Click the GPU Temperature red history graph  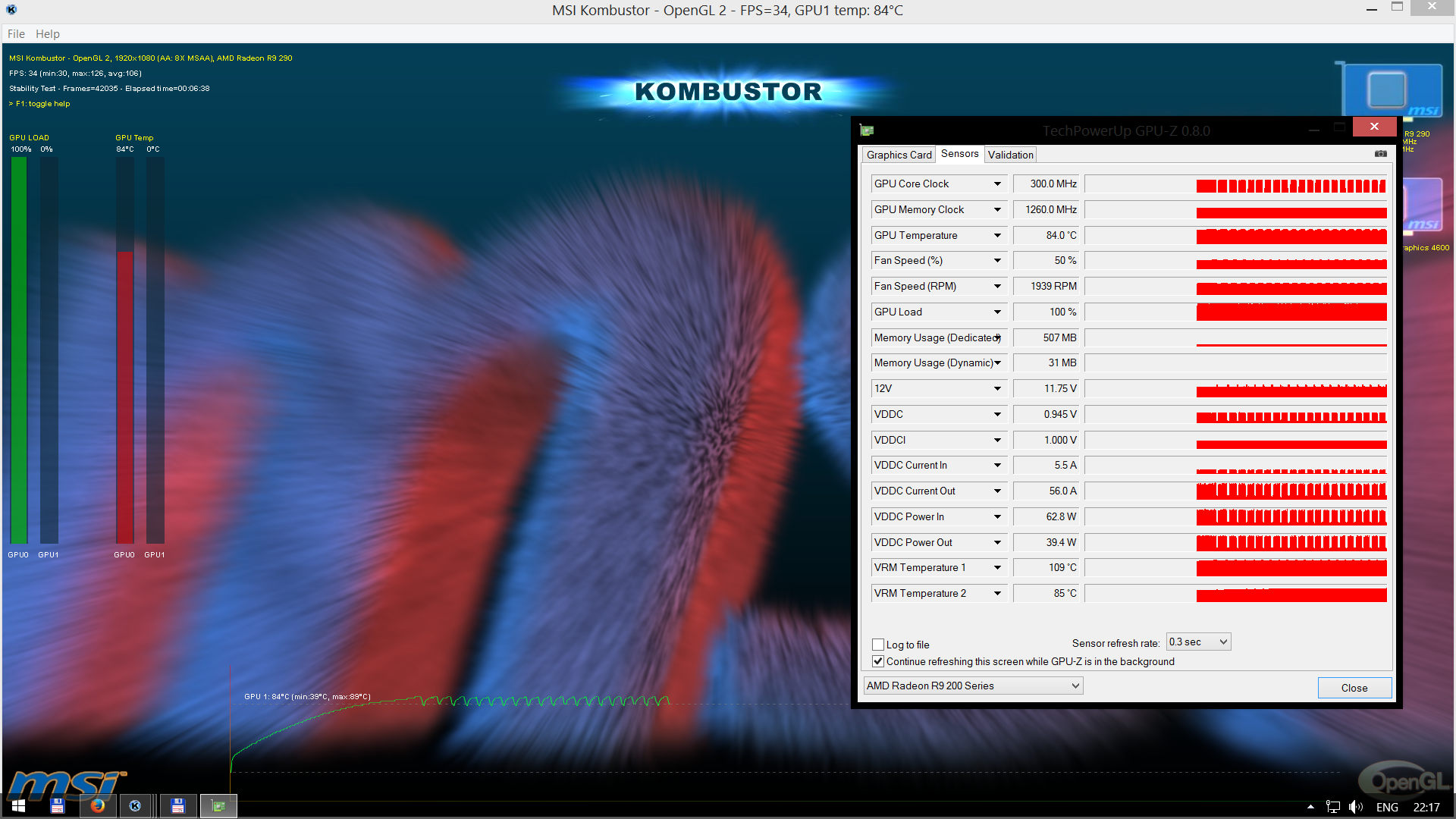(1291, 236)
